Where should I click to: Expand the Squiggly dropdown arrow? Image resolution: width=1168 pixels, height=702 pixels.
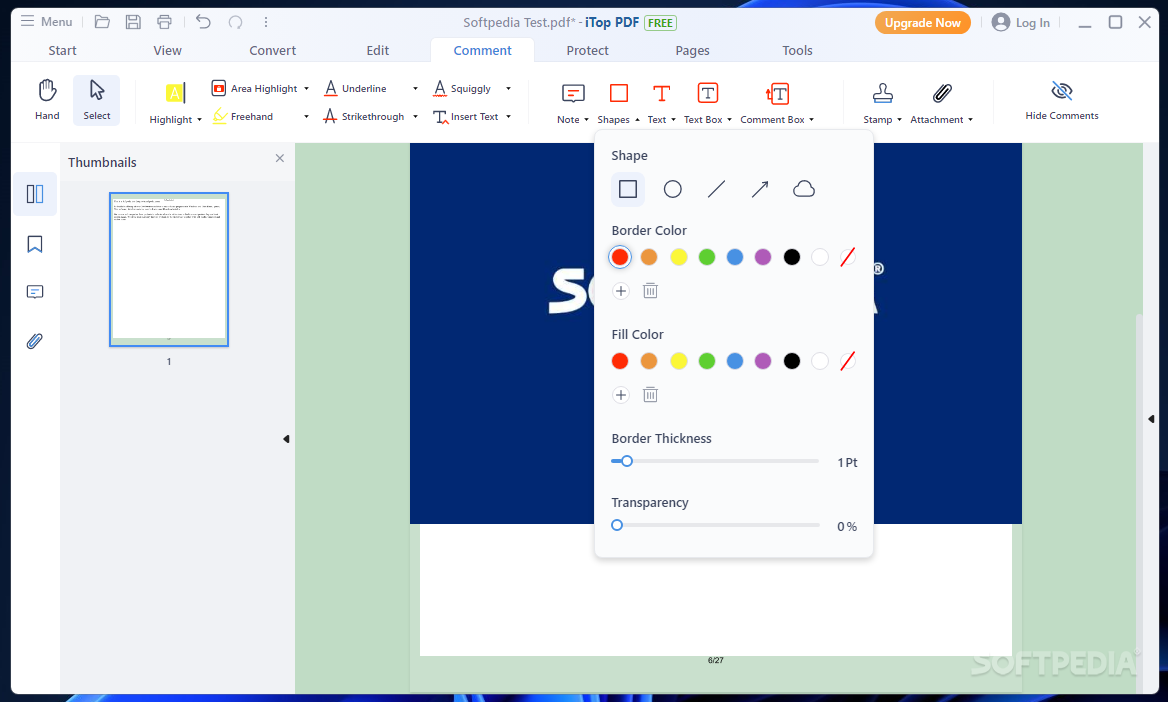pos(509,89)
